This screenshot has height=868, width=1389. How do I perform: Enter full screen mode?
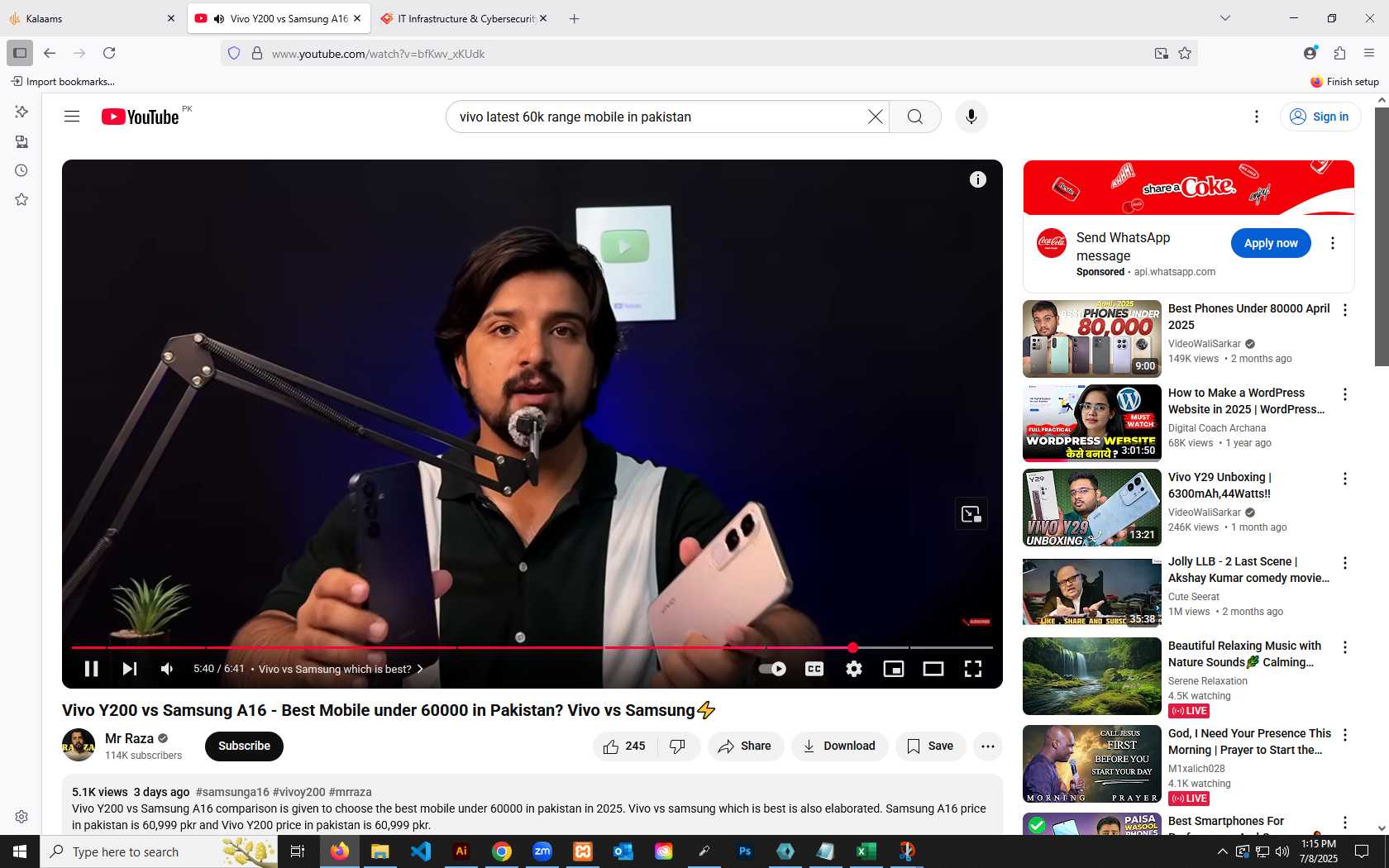click(x=973, y=669)
